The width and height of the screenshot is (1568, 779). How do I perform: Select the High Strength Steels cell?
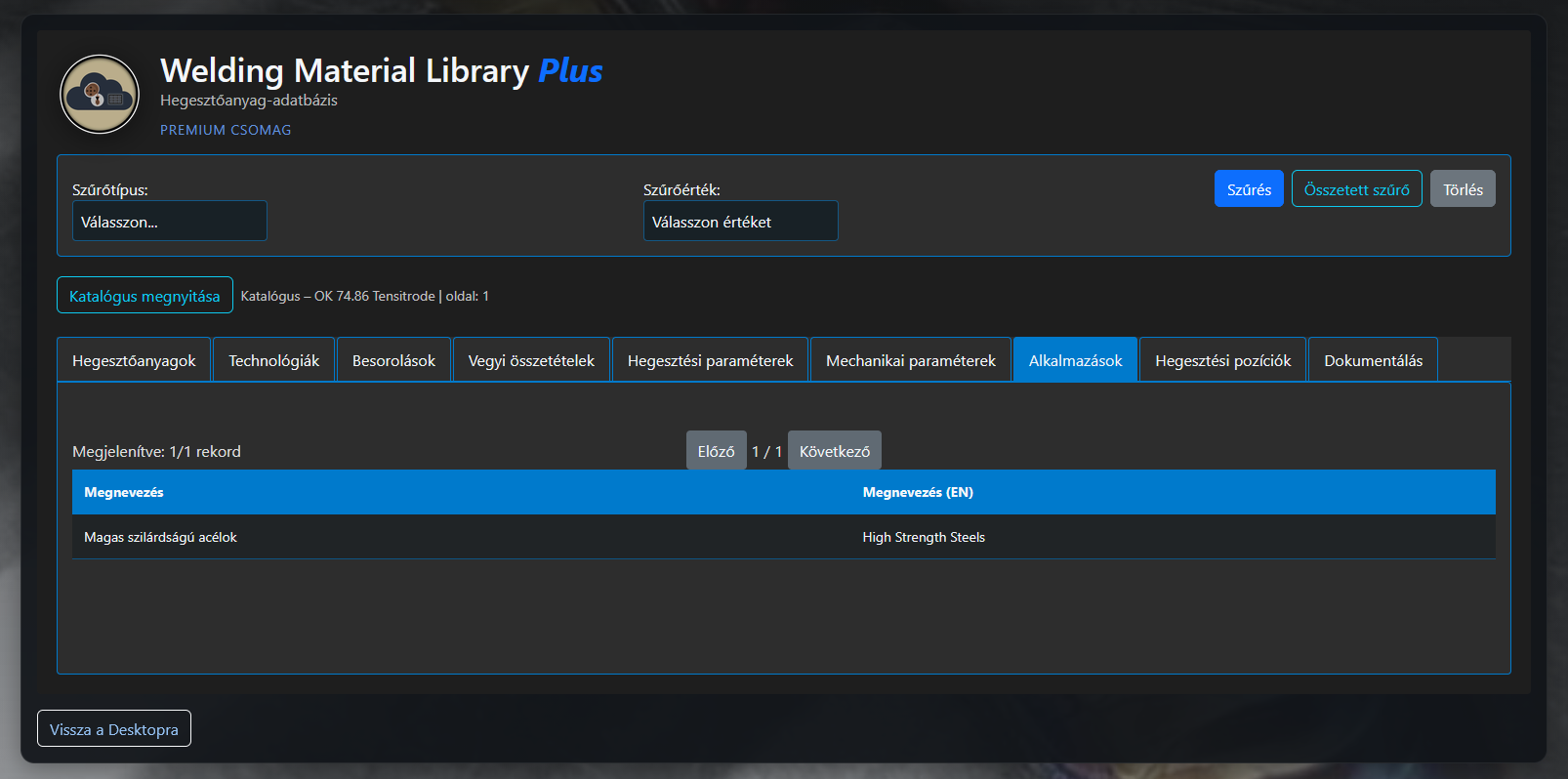[1173, 537]
